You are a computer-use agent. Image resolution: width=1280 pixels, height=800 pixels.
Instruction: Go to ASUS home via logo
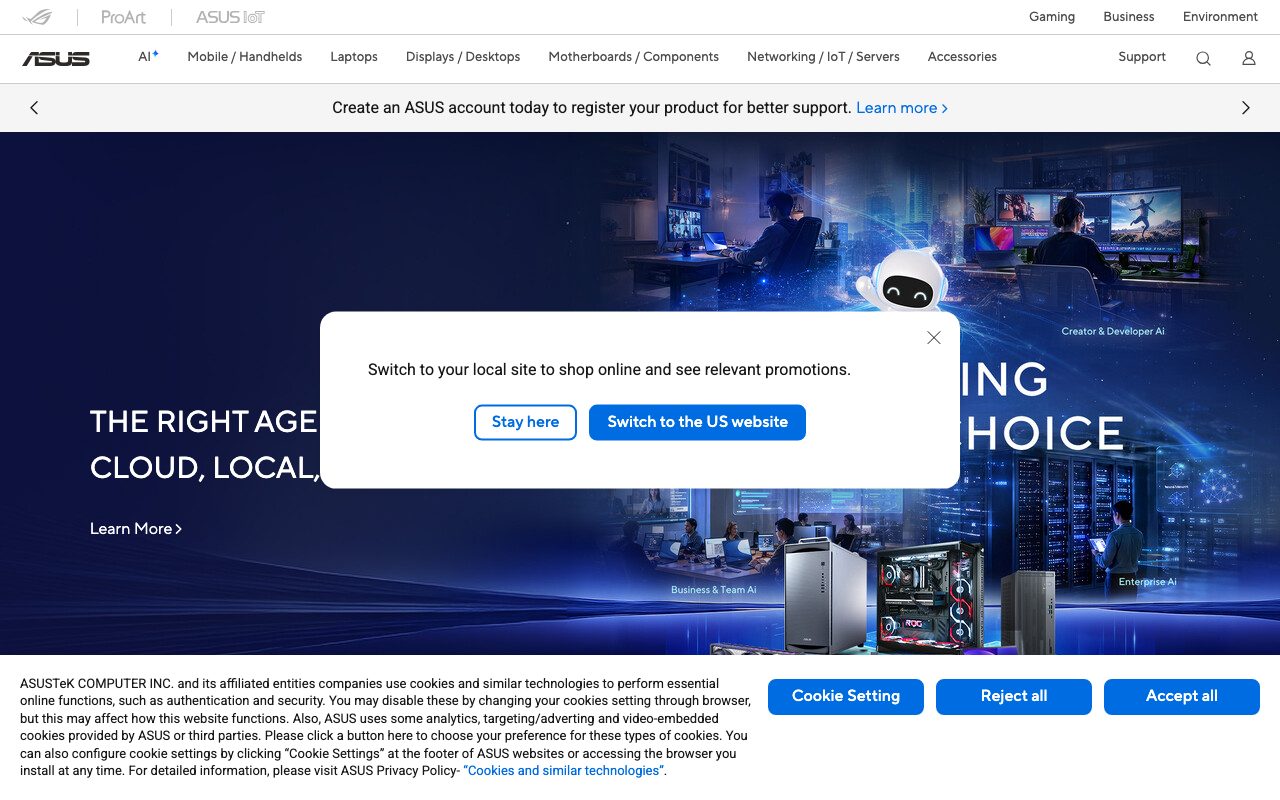[x=56, y=58]
